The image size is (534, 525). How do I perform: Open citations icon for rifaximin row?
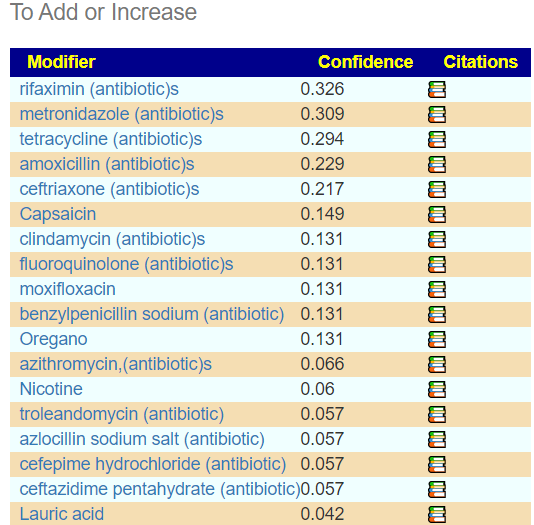[x=437, y=90]
